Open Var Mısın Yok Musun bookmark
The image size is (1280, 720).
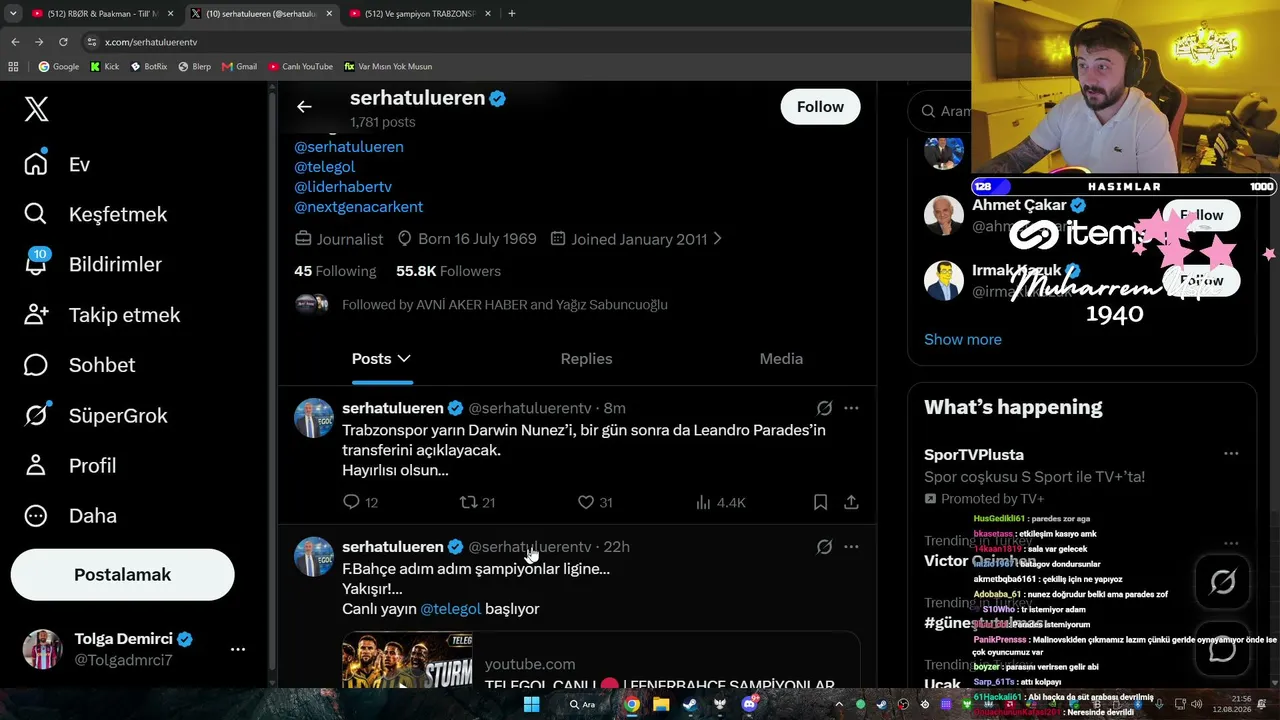[x=388, y=67]
